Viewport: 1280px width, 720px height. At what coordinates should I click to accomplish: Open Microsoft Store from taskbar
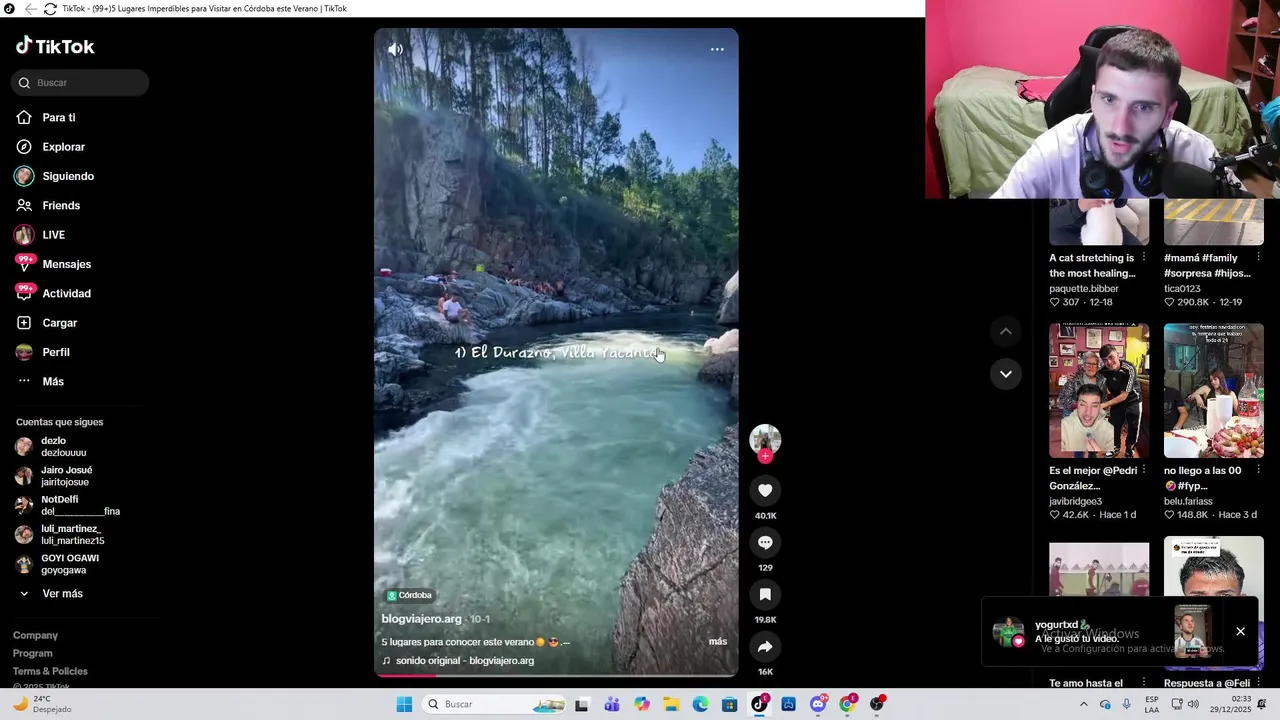[730, 704]
